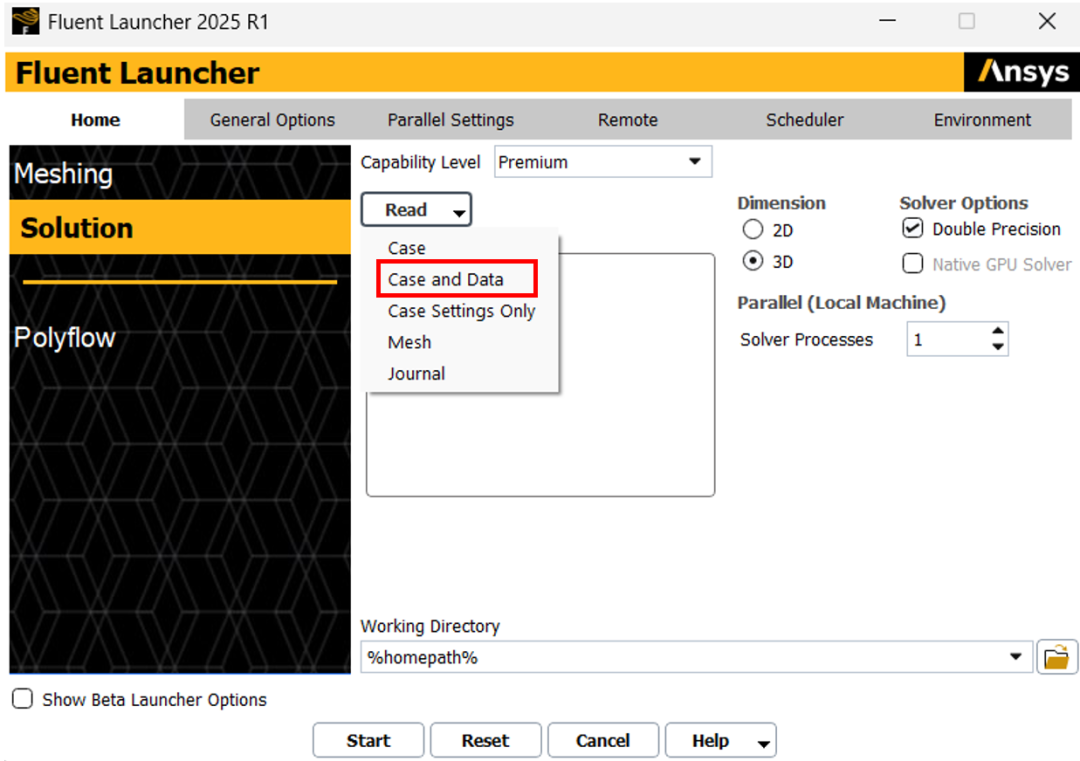
Task: Click the Read dropdown button
Action: [416, 209]
